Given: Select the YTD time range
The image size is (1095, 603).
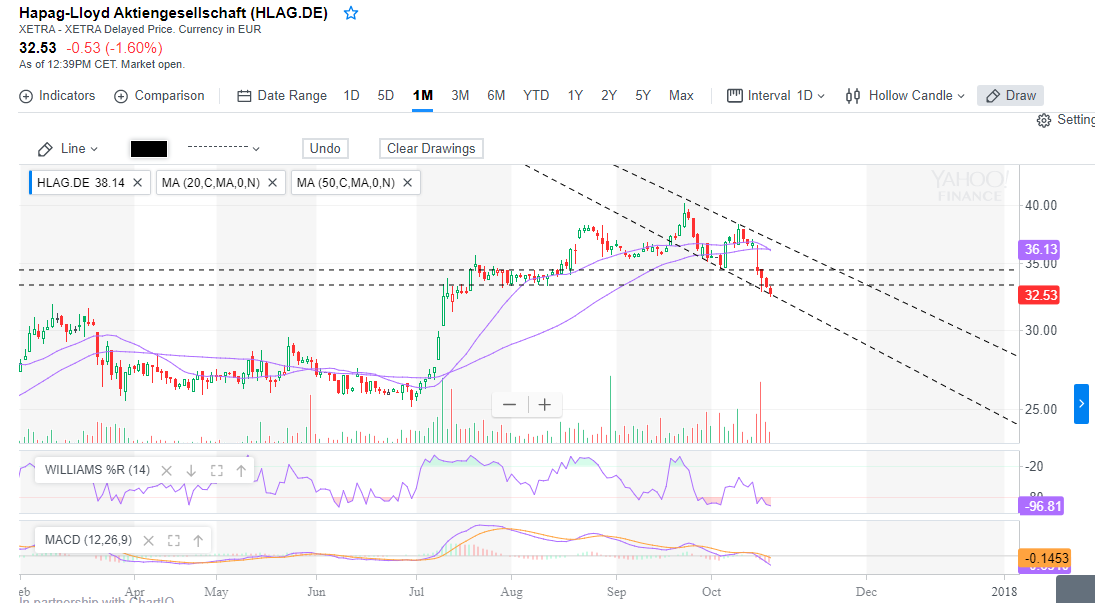Looking at the screenshot, I should (536, 96).
